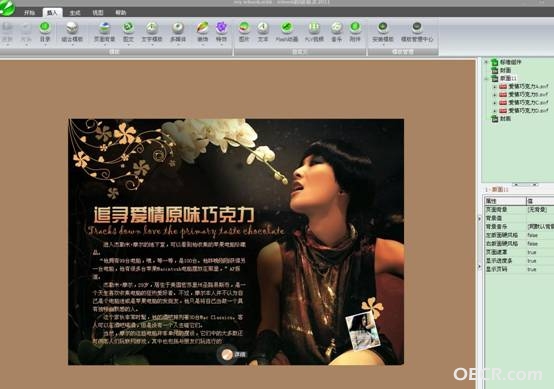This screenshot has height=389, width=554.
Task: Select the 插入 ribbon tab
Action: tap(52, 13)
